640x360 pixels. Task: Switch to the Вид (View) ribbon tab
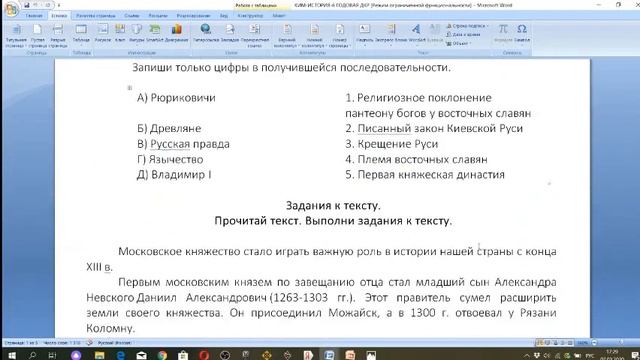[x=224, y=16]
